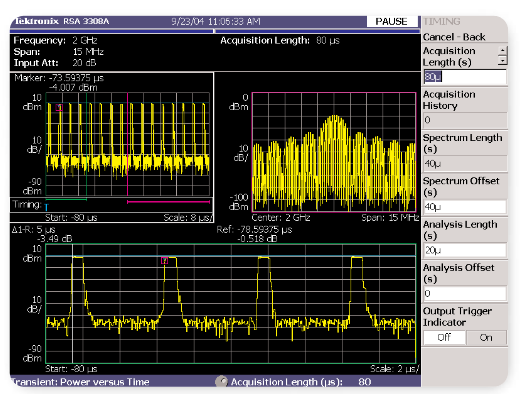Click the Spectrum Offset value field
This screenshot has width=520, height=394.
465,207
